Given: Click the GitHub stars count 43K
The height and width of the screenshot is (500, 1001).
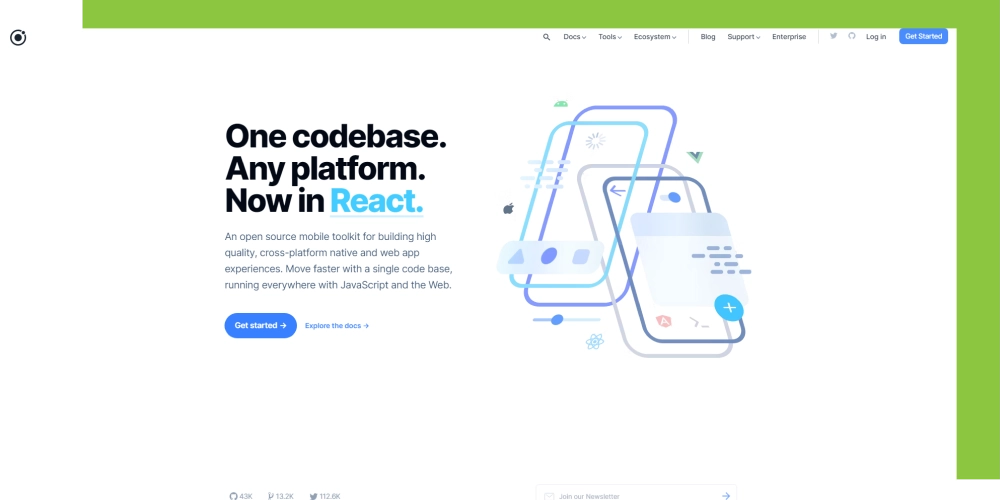Looking at the screenshot, I should pyautogui.click(x=241, y=495).
